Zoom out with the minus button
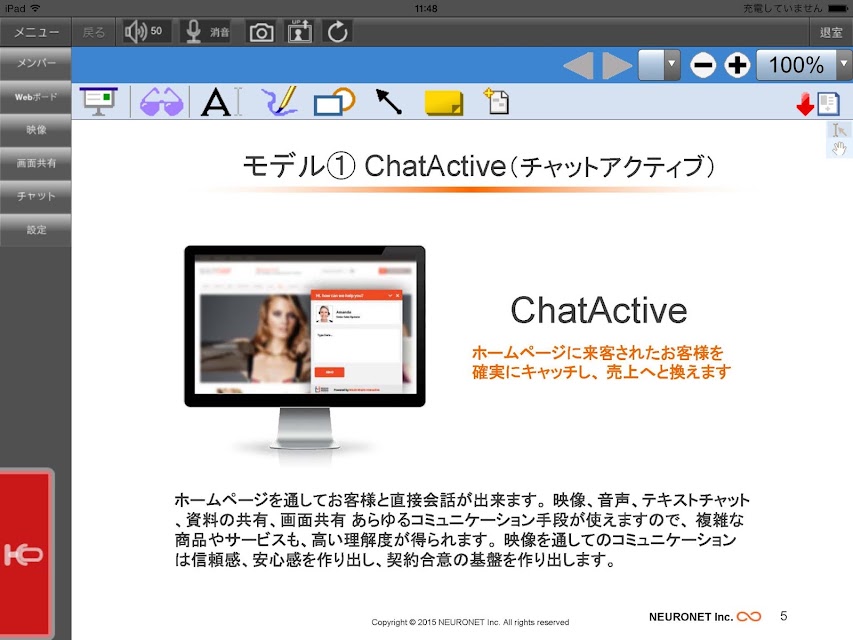853x640 pixels. [x=702, y=66]
